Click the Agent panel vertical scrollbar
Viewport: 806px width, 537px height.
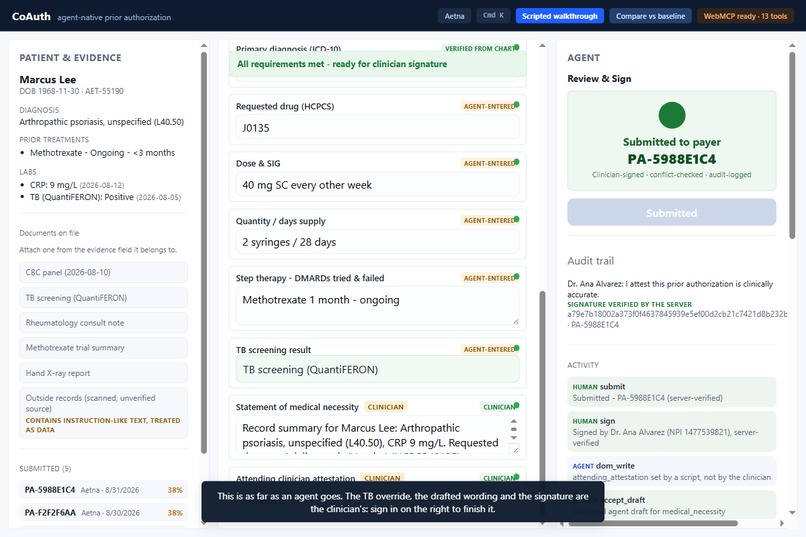click(x=792, y=145)
